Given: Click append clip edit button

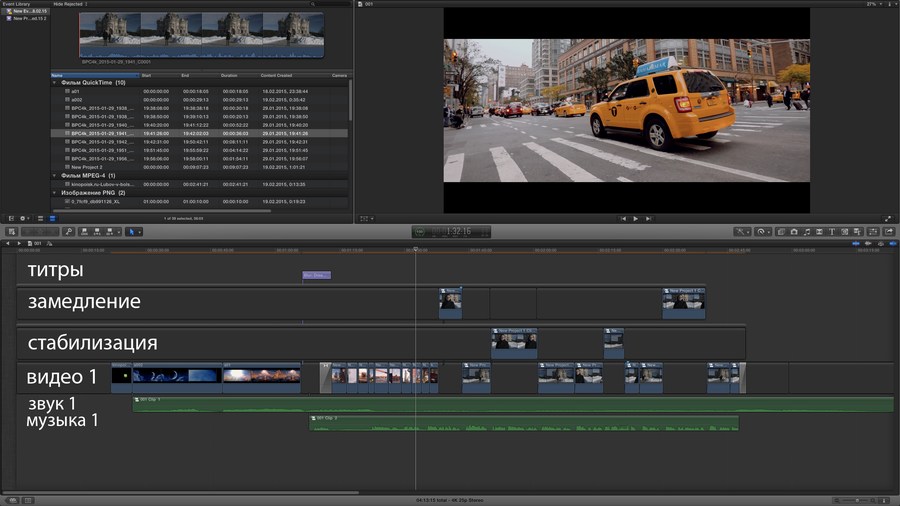Looking at the screenshot, I should 109,232.
